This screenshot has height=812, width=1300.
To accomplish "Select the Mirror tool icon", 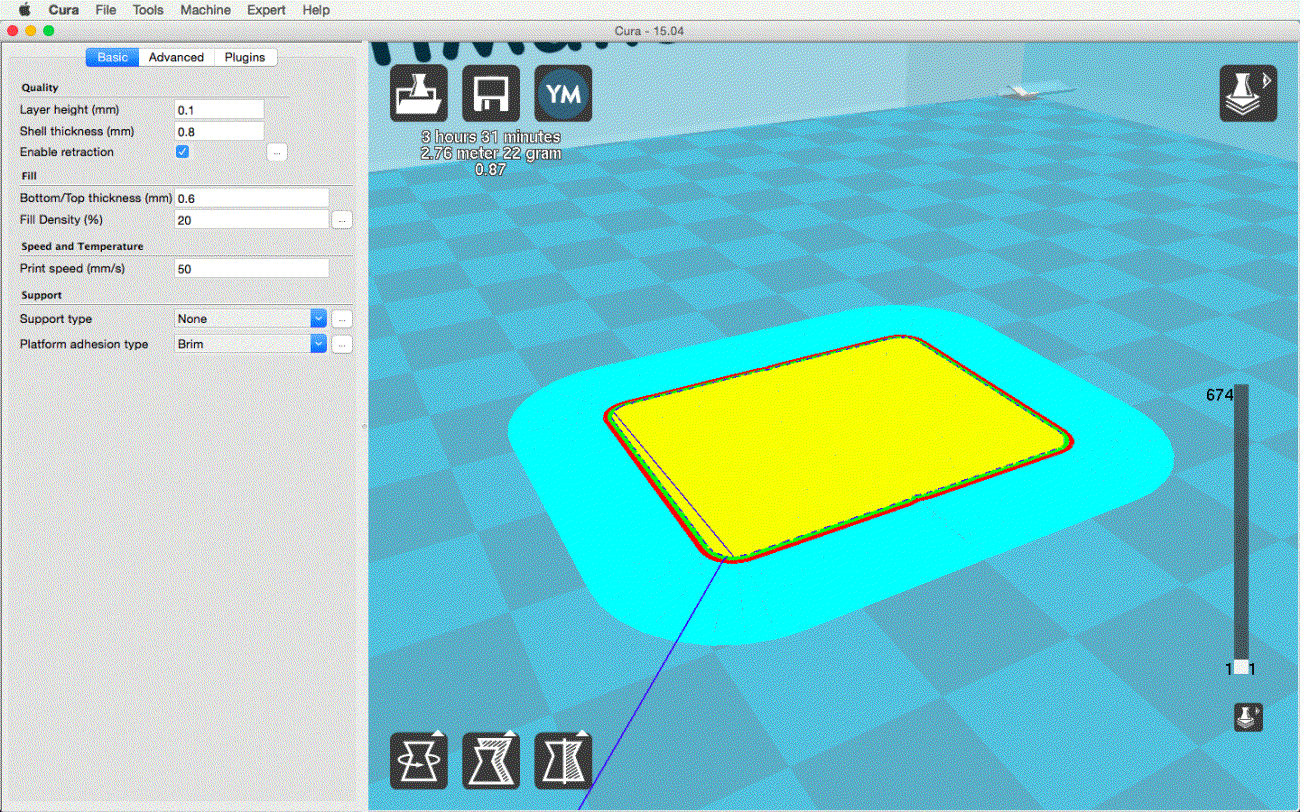I will 563,761.
